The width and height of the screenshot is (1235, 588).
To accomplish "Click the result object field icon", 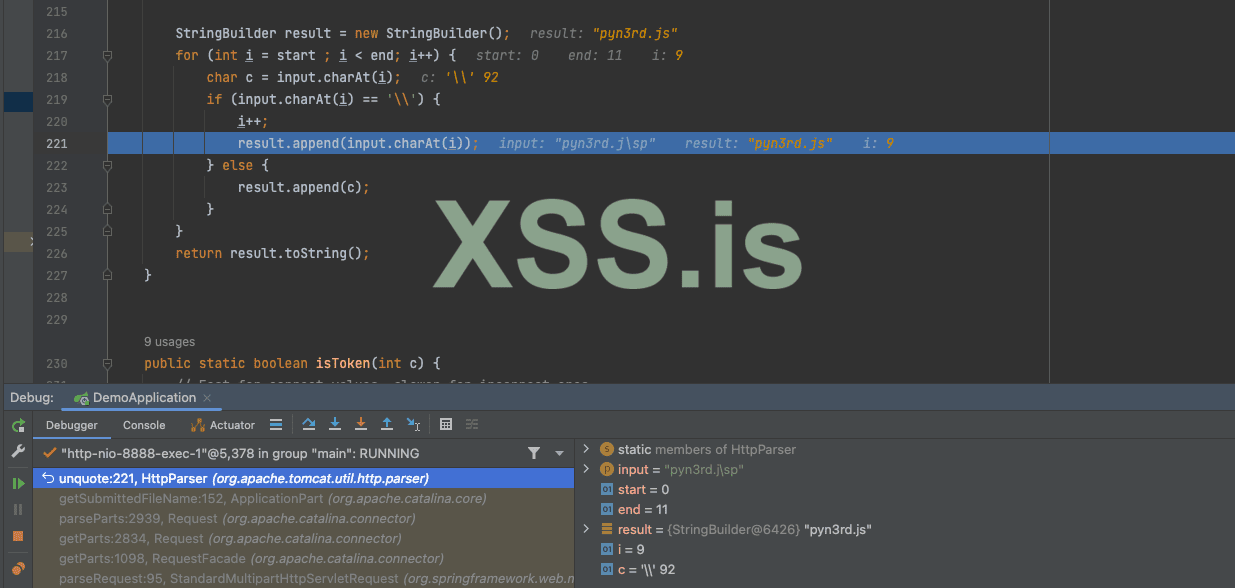I will (x=606, y=529).
